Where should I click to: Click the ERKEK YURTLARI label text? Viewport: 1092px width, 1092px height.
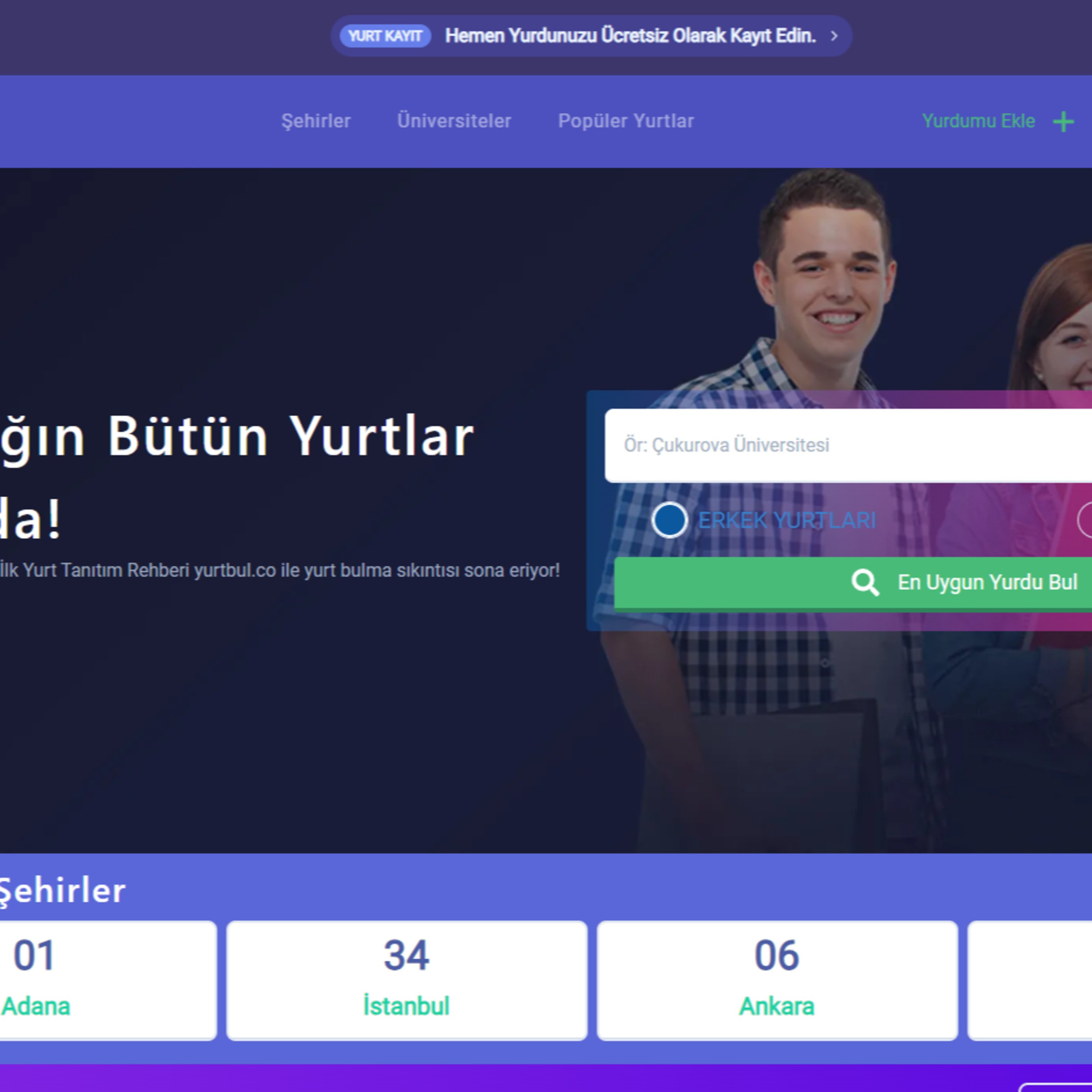tap(787, 521)
